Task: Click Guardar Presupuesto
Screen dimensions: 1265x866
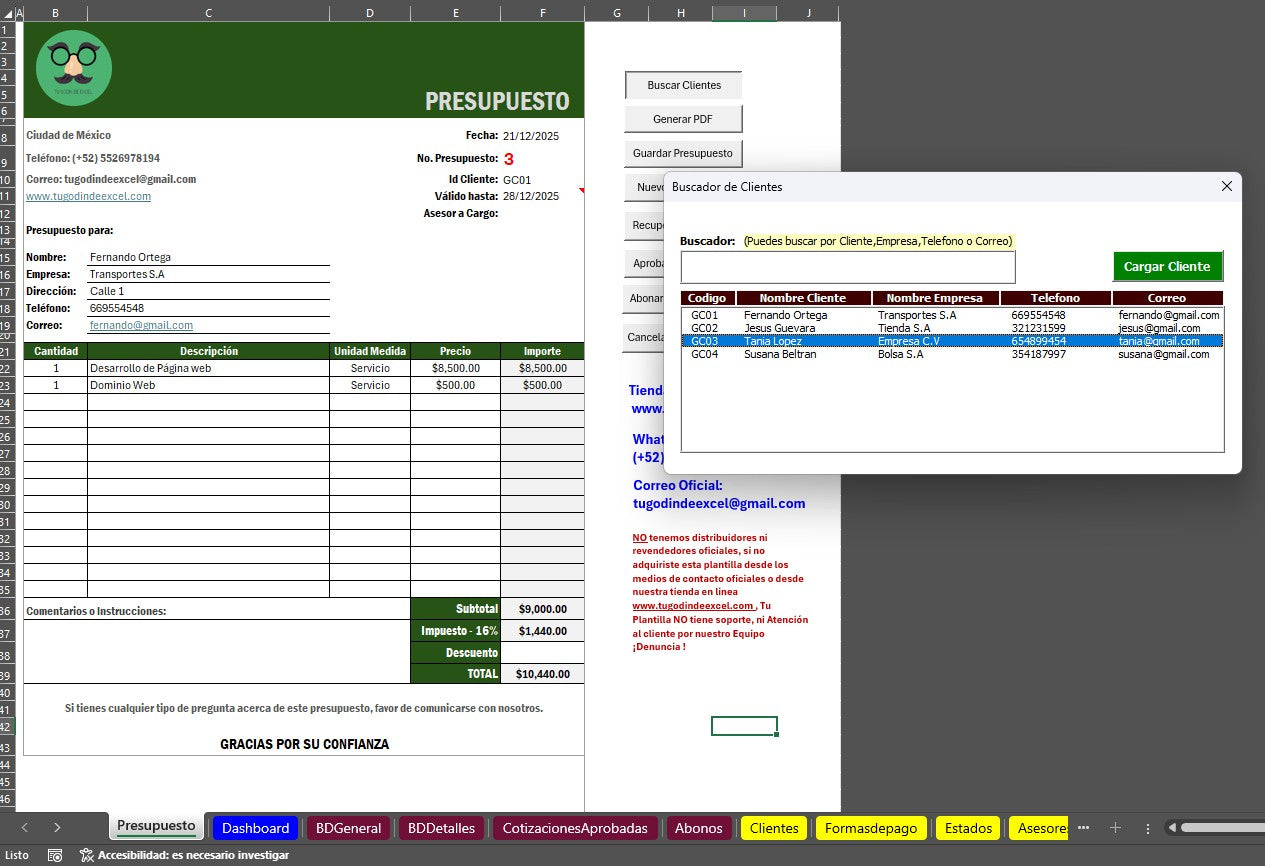Action: [682, 153]
